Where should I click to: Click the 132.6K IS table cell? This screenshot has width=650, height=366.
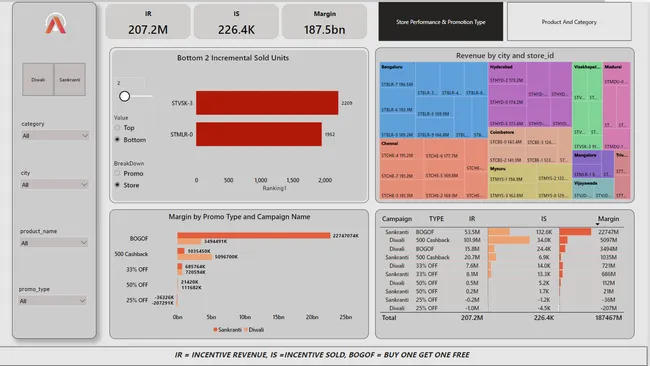[x=544, y=232]
